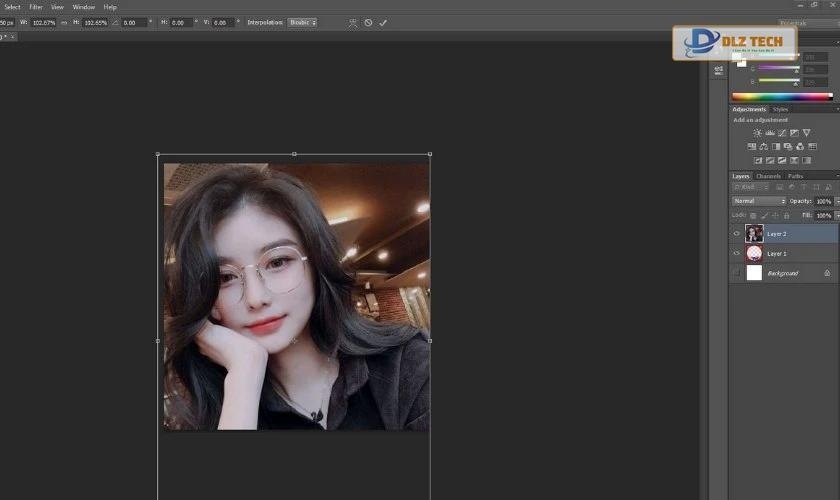The width and height of the screenshot is (840, 500).
Task: Commit the transform with the checkmark icon
Action: tap(383, 22)
